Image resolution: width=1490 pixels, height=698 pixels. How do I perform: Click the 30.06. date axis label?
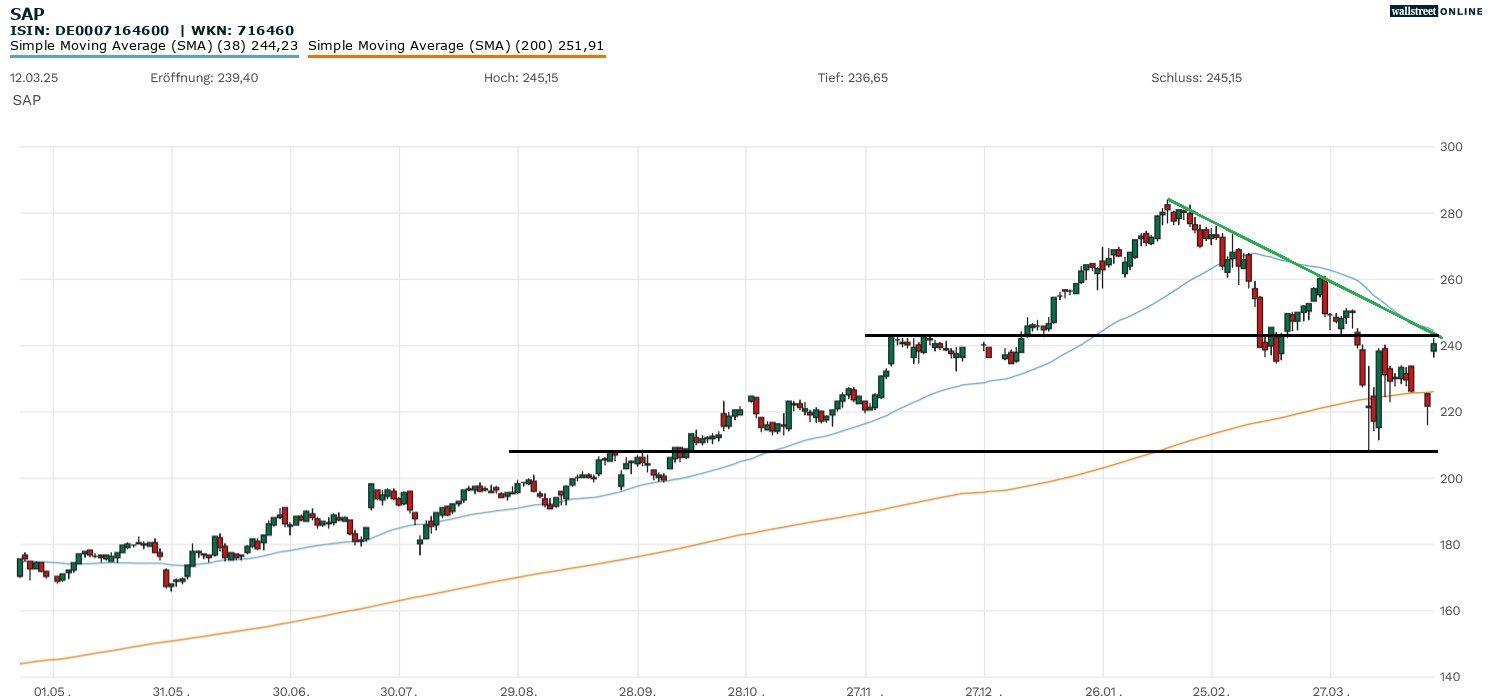coord(290,691)
